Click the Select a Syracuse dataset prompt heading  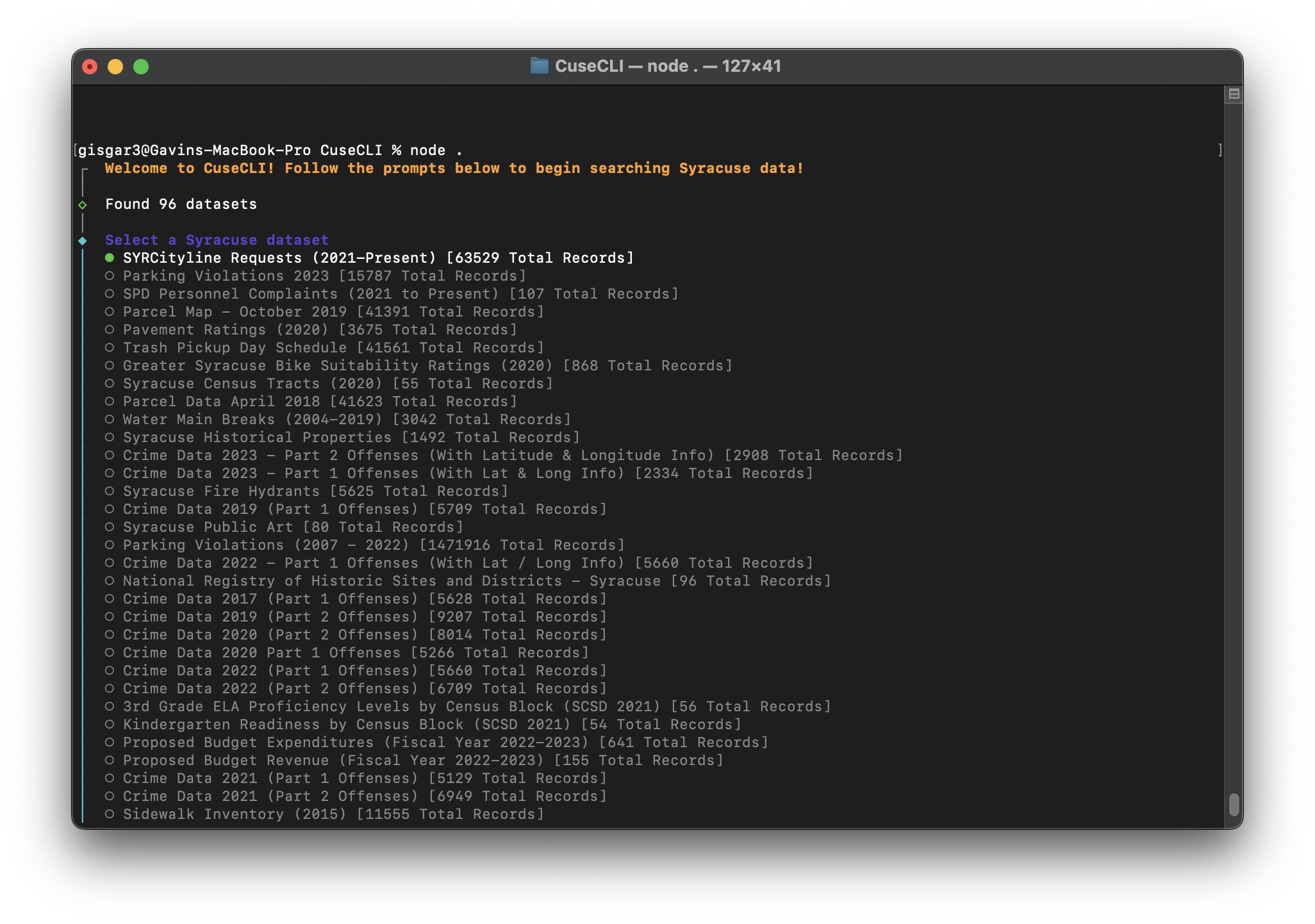[x=217, y=240]
